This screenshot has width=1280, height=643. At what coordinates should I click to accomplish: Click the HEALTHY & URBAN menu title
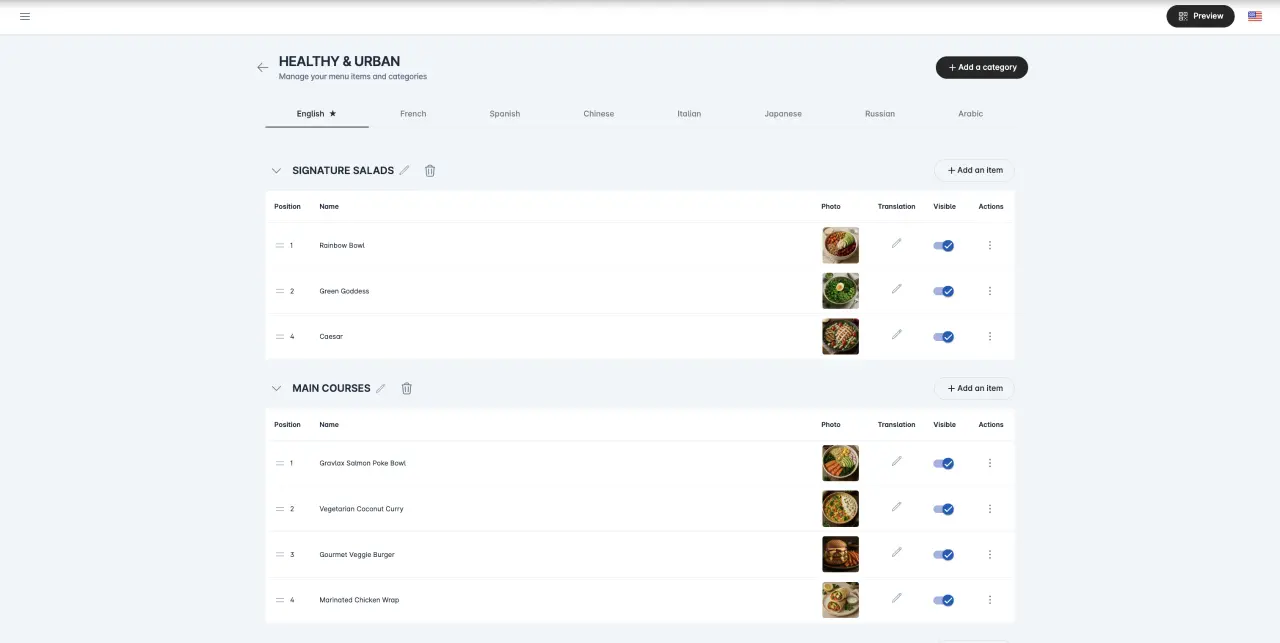[x=339, y=61]
